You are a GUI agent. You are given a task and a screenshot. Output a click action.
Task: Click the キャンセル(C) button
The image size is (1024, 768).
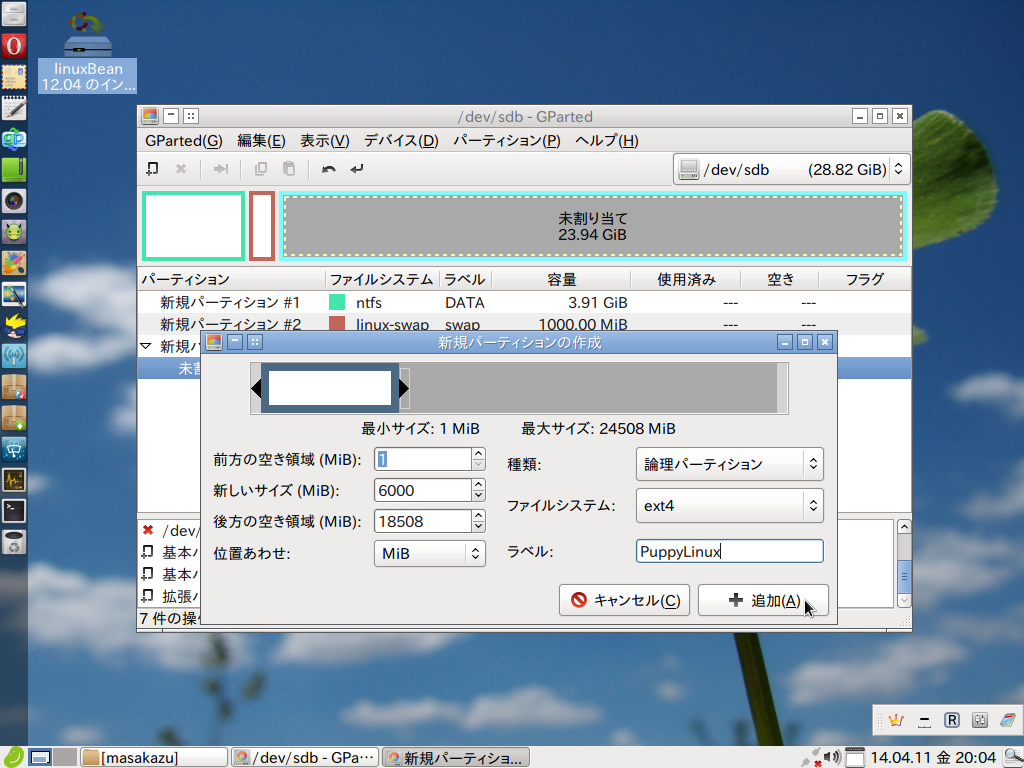coord(624,600)
